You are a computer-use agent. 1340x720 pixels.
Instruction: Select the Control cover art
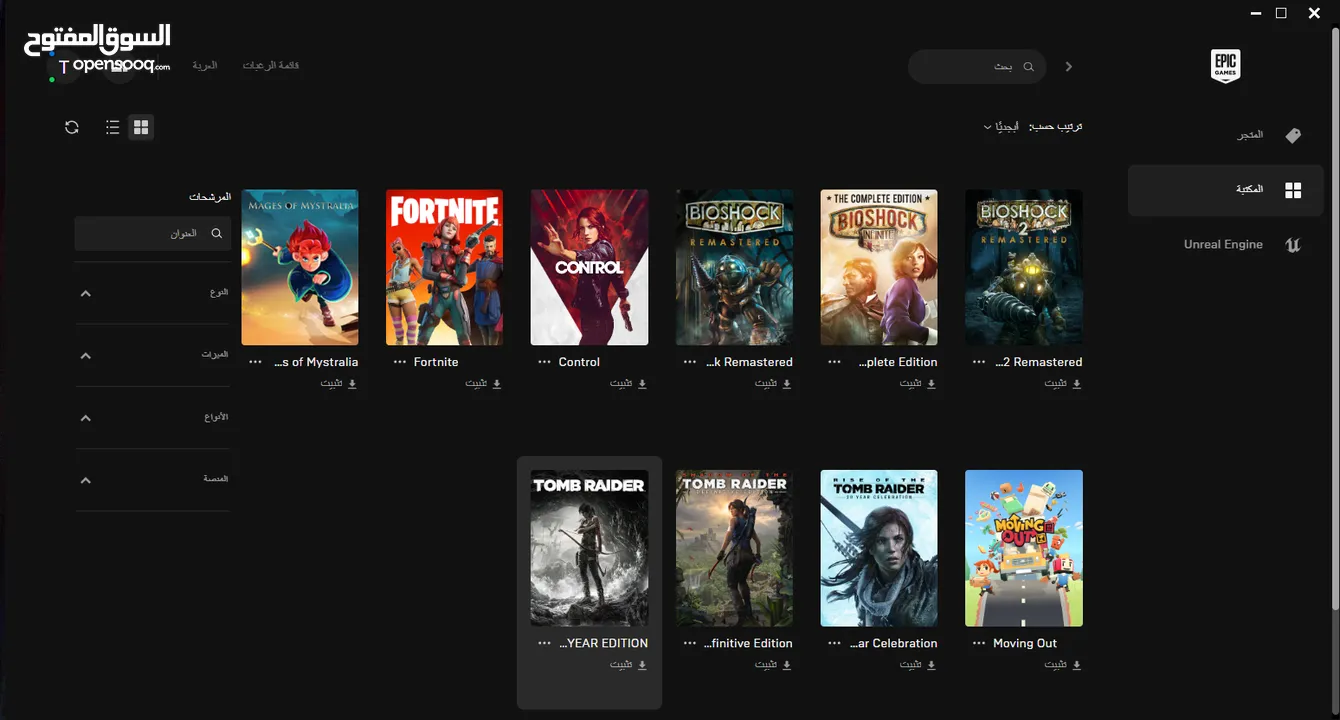pyautogui.click(x=589, y=267)
